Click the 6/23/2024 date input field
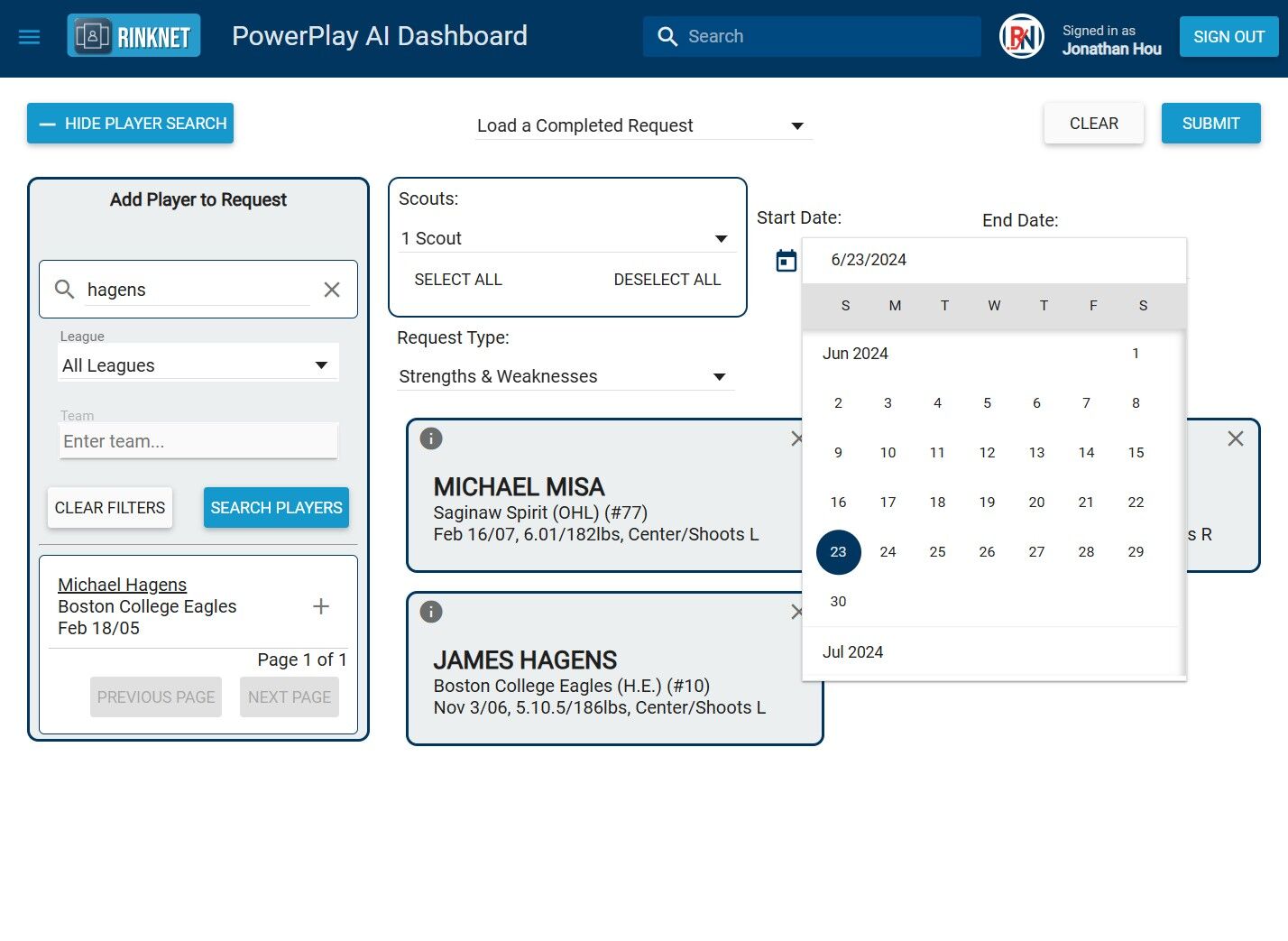1288x941 pixels. pyautogui.click(x=994, y=260)
